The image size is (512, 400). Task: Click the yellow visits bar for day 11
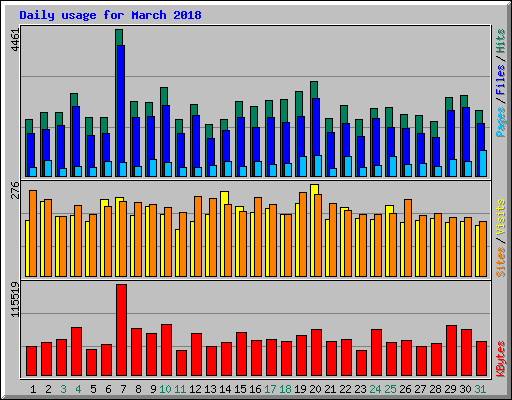point(177,253)
